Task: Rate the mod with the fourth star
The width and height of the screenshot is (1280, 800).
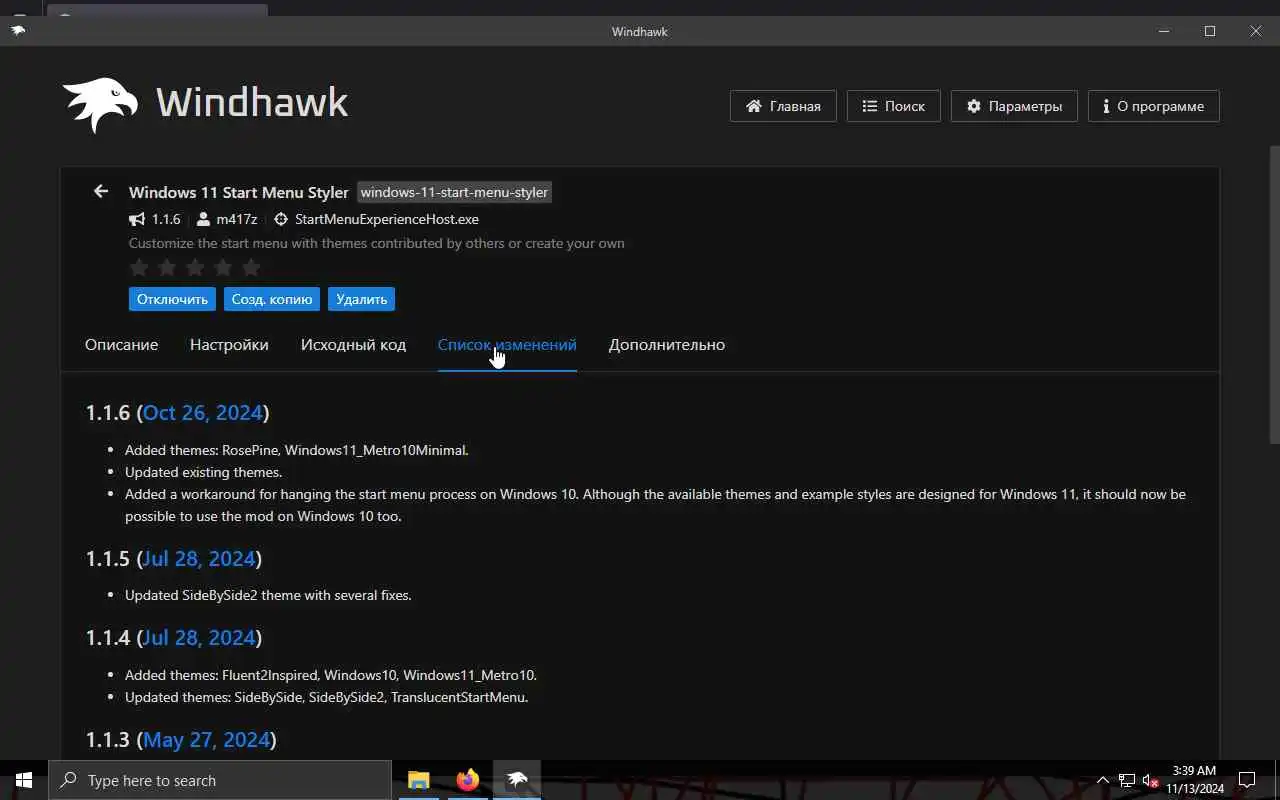Action: pos(223,267)
